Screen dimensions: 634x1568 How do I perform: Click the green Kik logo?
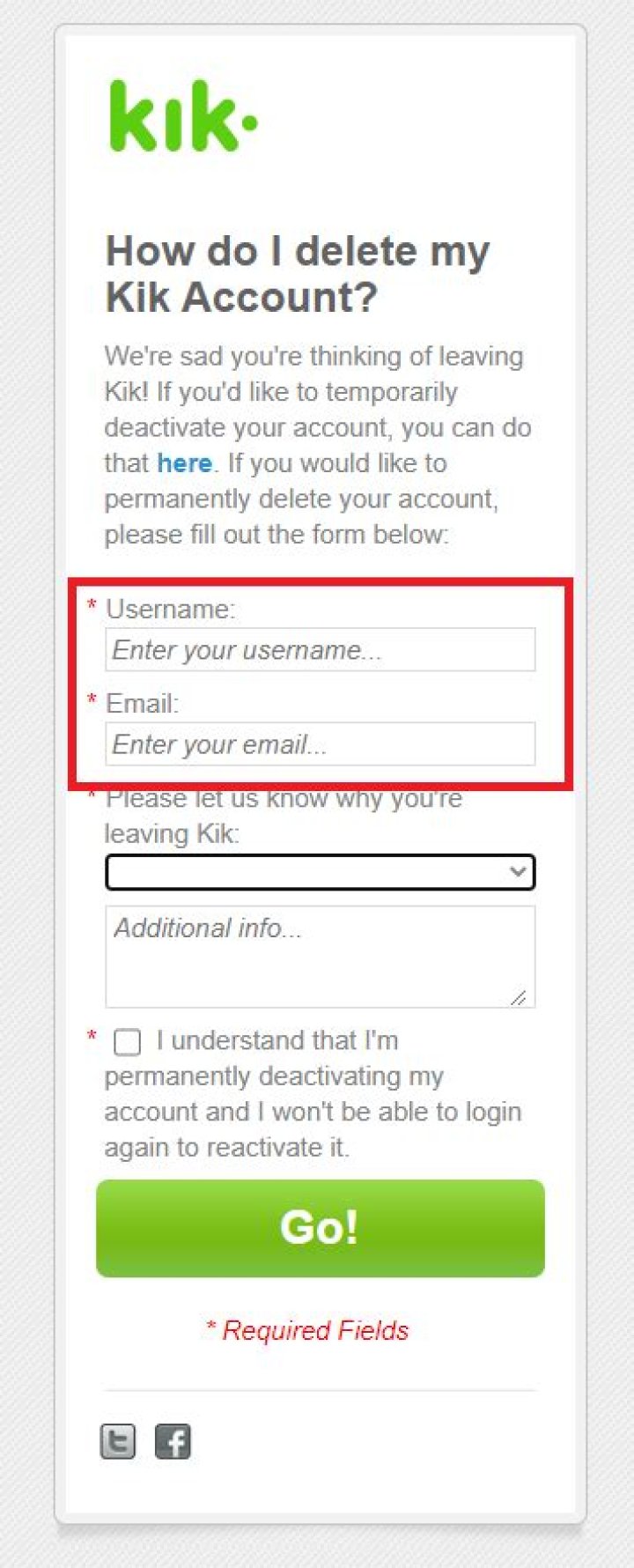coord(182,117)
